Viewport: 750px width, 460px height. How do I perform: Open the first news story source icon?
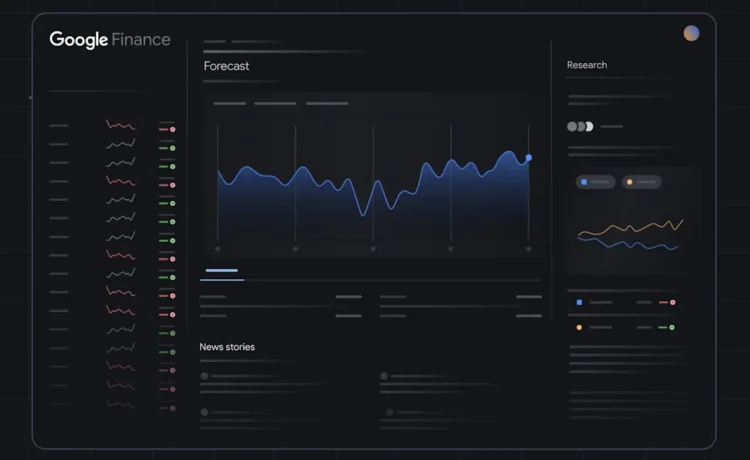coord(205,376)
